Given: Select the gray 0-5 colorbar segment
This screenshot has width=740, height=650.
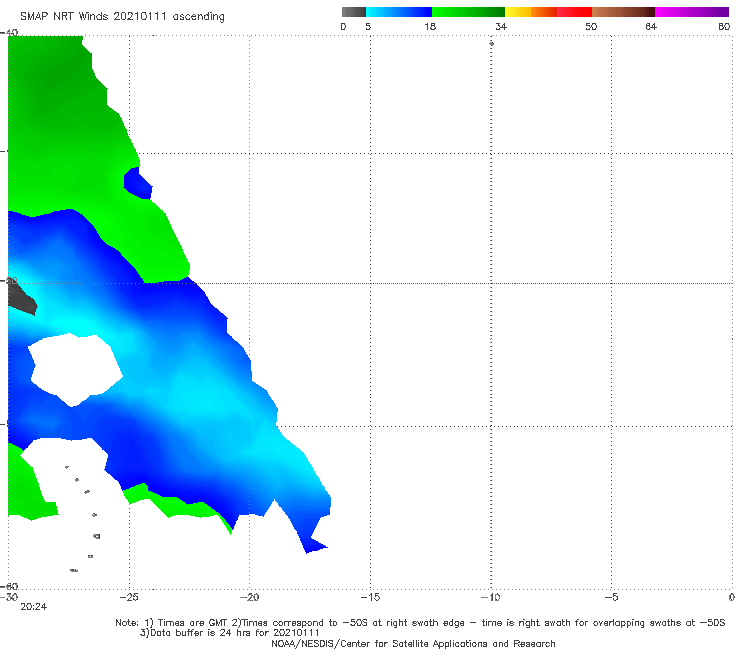Looking at the screenshot, I should 354,12.
